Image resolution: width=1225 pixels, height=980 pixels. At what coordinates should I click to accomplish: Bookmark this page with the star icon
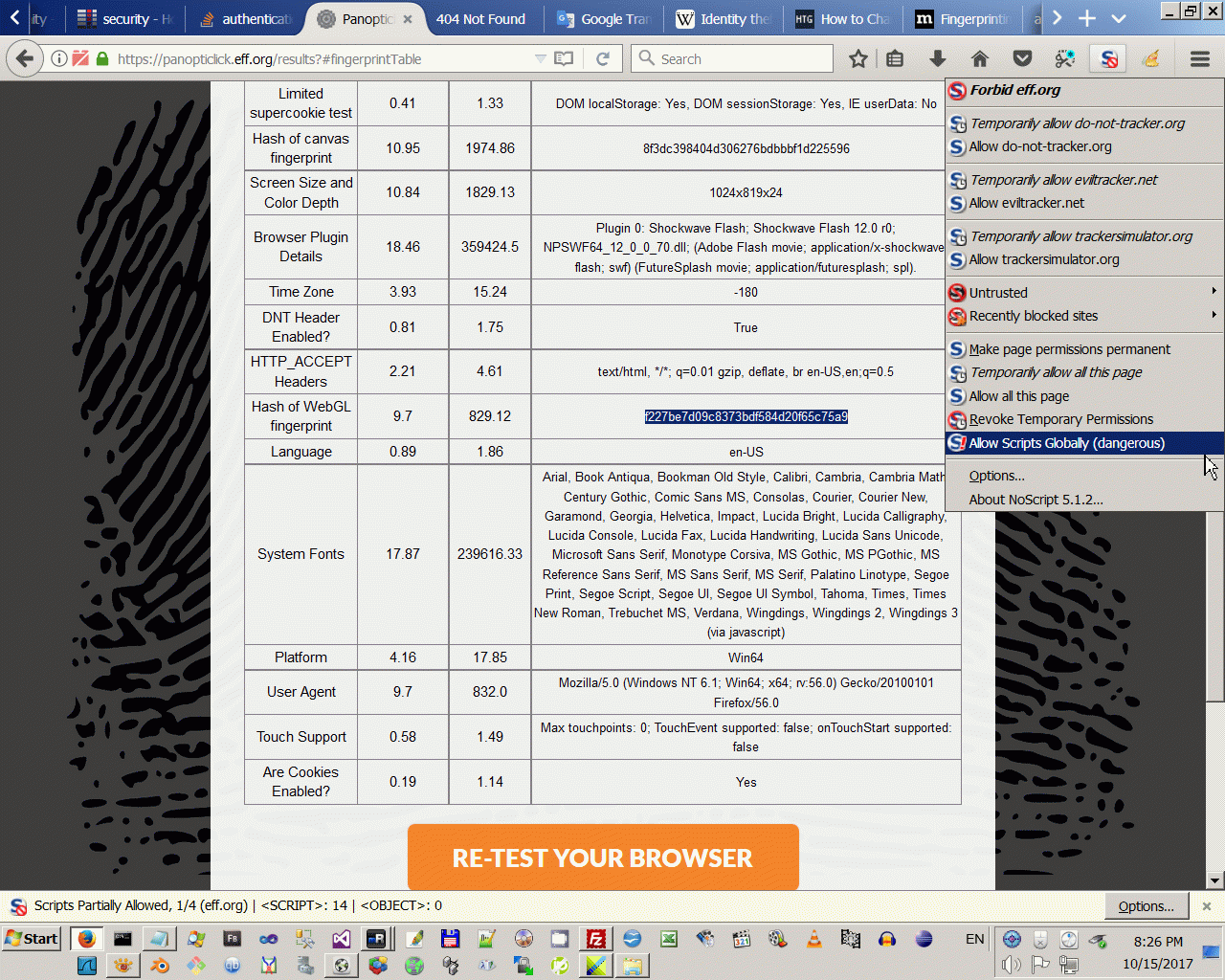coord(858,59)
